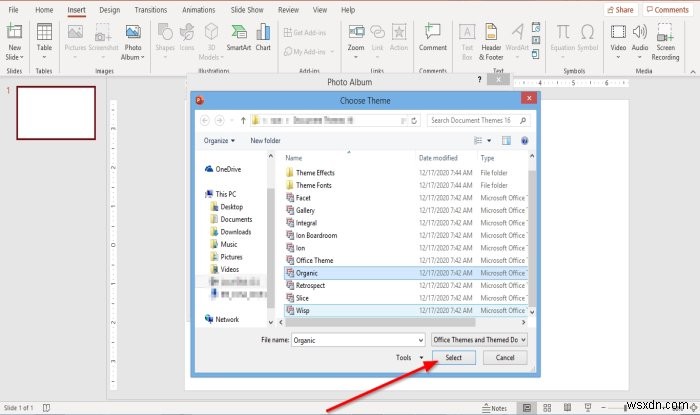Screen dimensions: 700x415
Task: Start Slide Show from status bar
Action: point(588,407)
